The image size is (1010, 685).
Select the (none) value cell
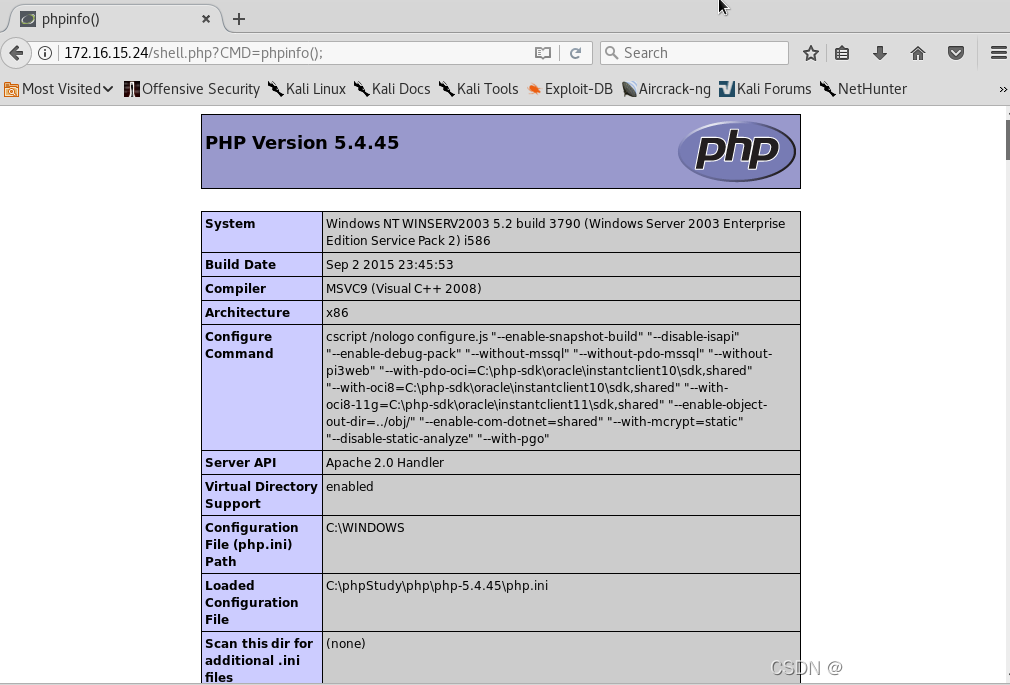561,659
